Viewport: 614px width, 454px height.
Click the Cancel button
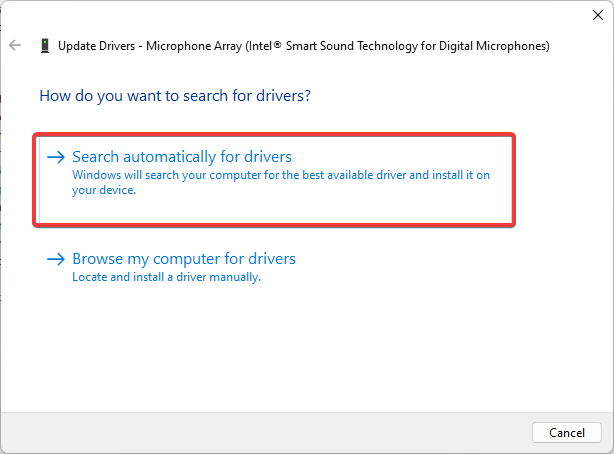click(x=567, y=432)
